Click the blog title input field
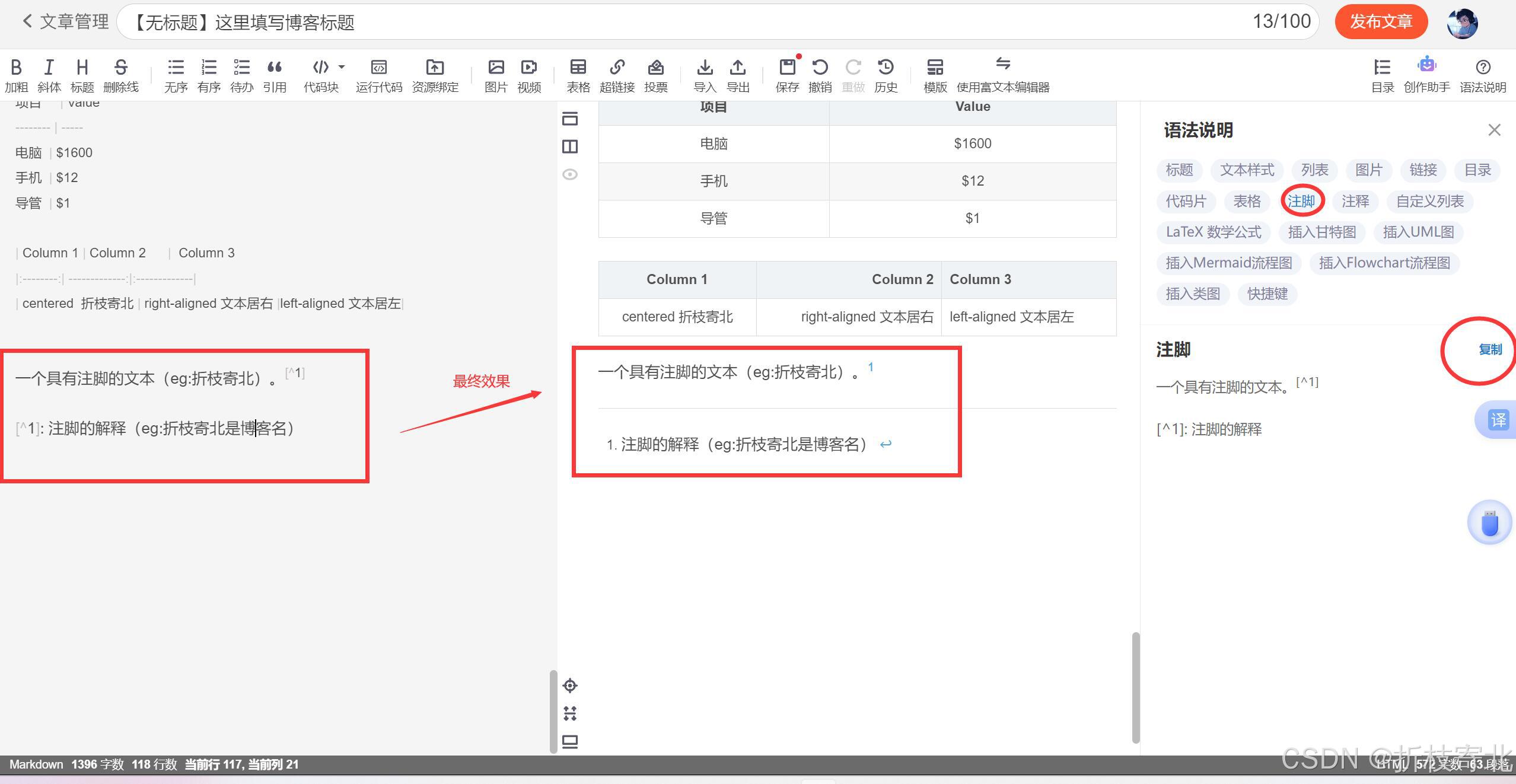Image resolution: width=1516 pixels, height=784 pixels. click(x=718, y=22)
